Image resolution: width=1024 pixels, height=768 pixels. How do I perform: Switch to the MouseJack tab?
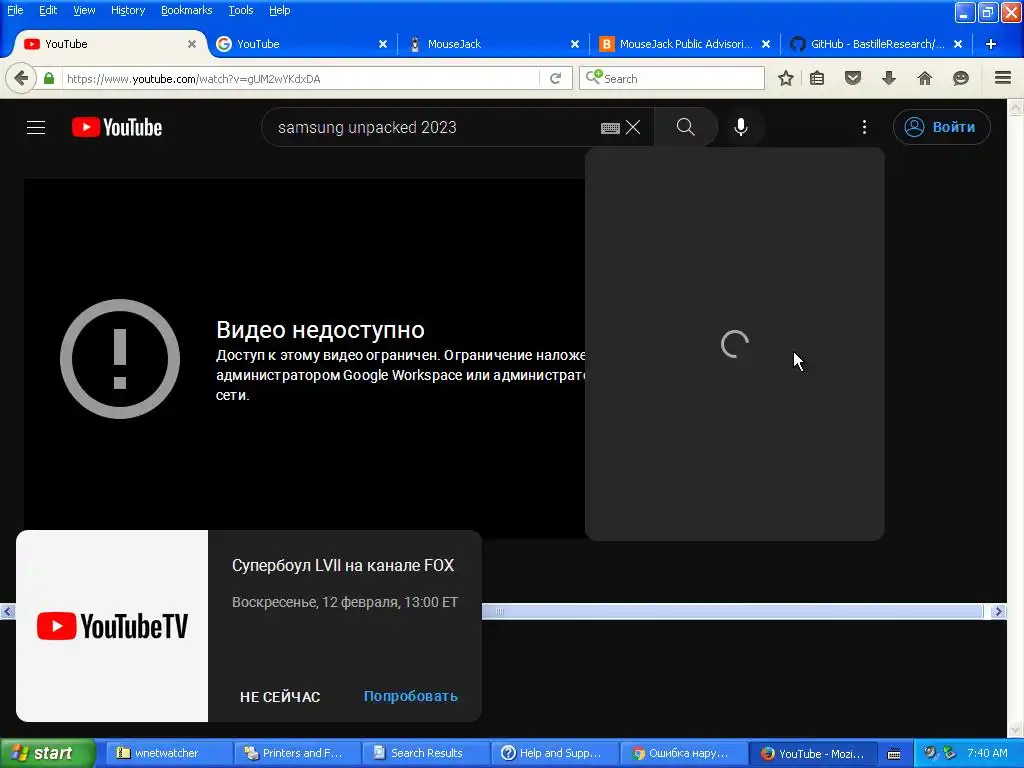(494, 44)
